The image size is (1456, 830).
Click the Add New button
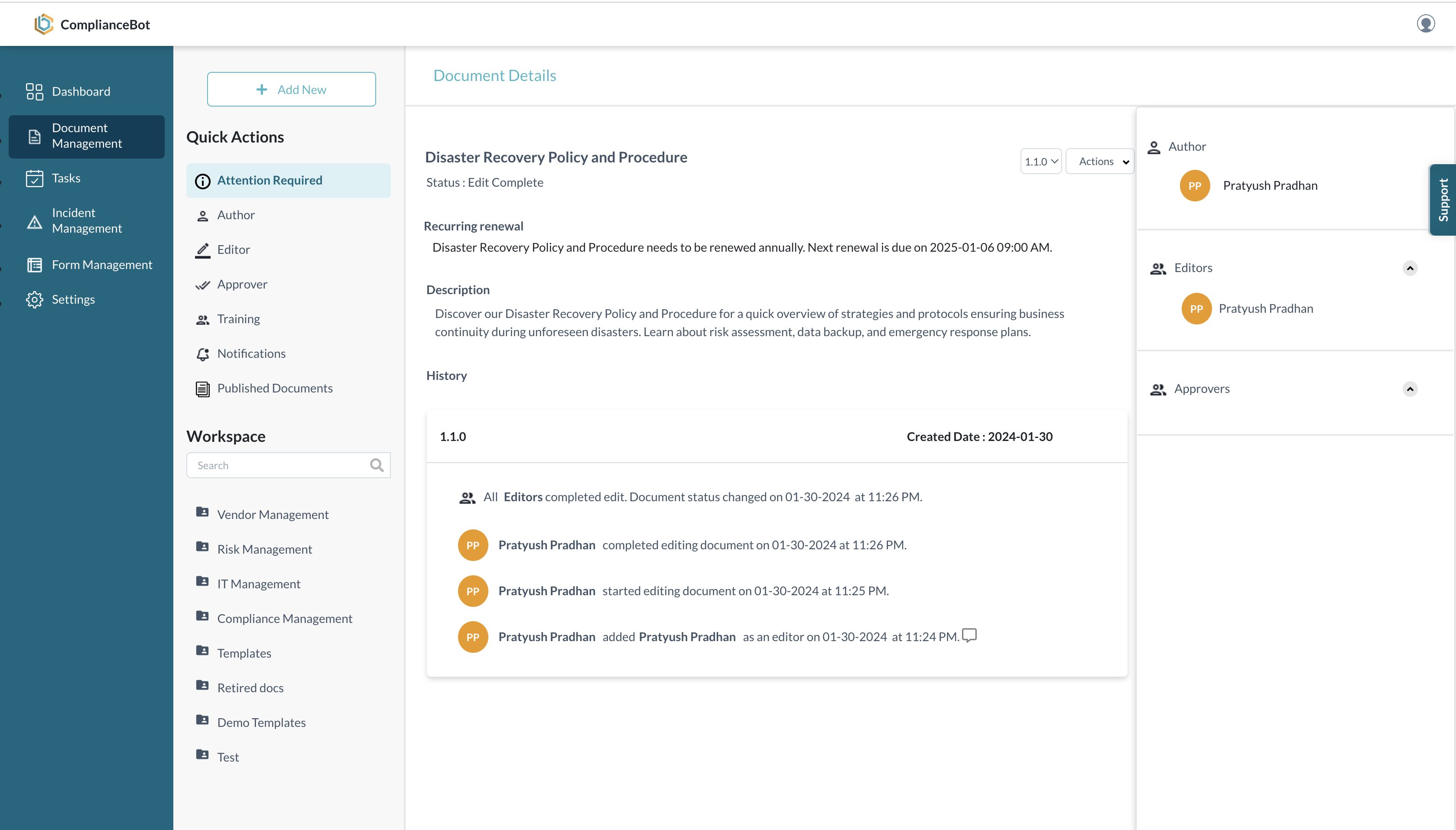click(x=291, y=90)
